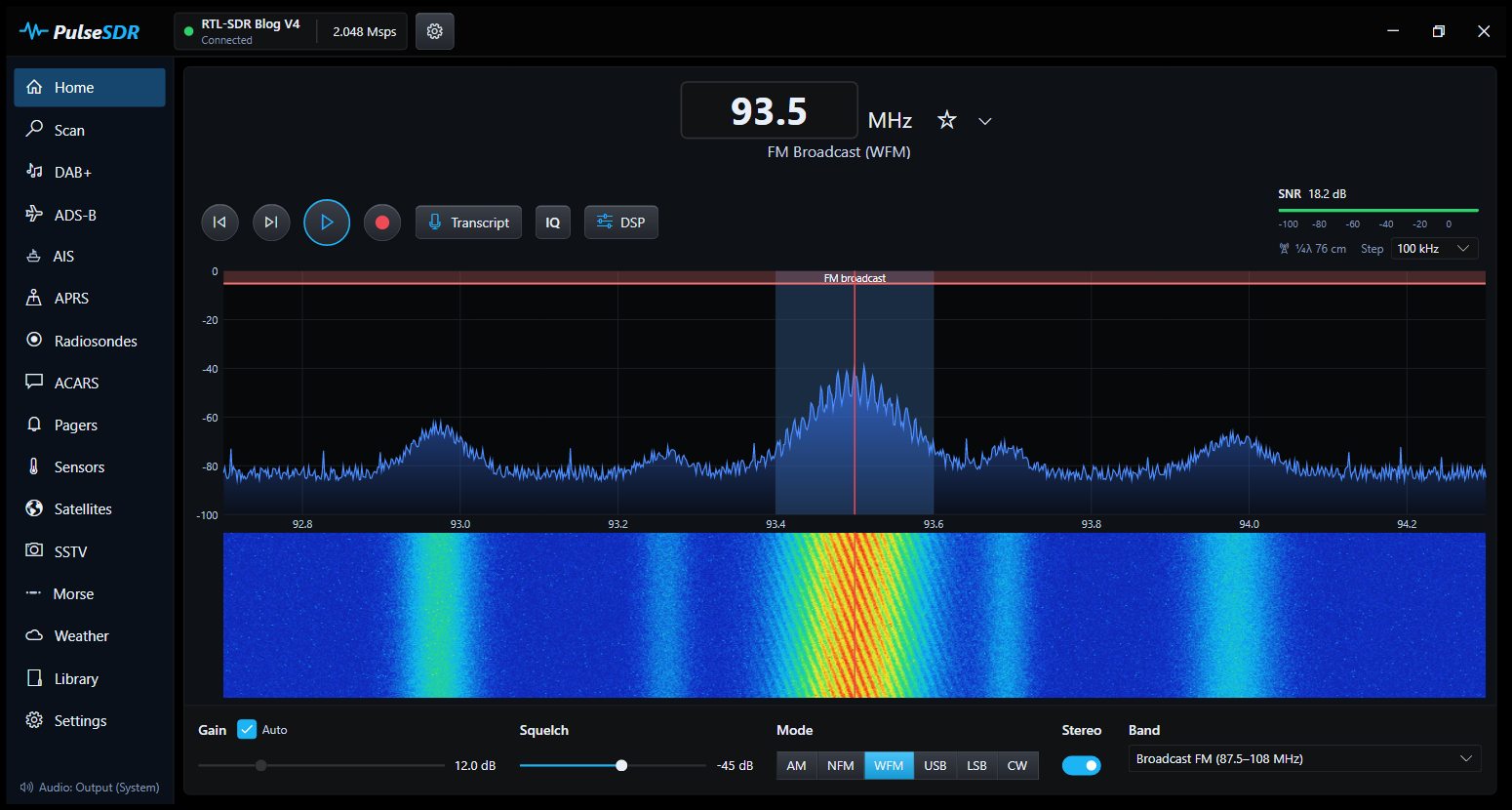Open the Step 100 kHz dropdown

(x=1434, y=249)
